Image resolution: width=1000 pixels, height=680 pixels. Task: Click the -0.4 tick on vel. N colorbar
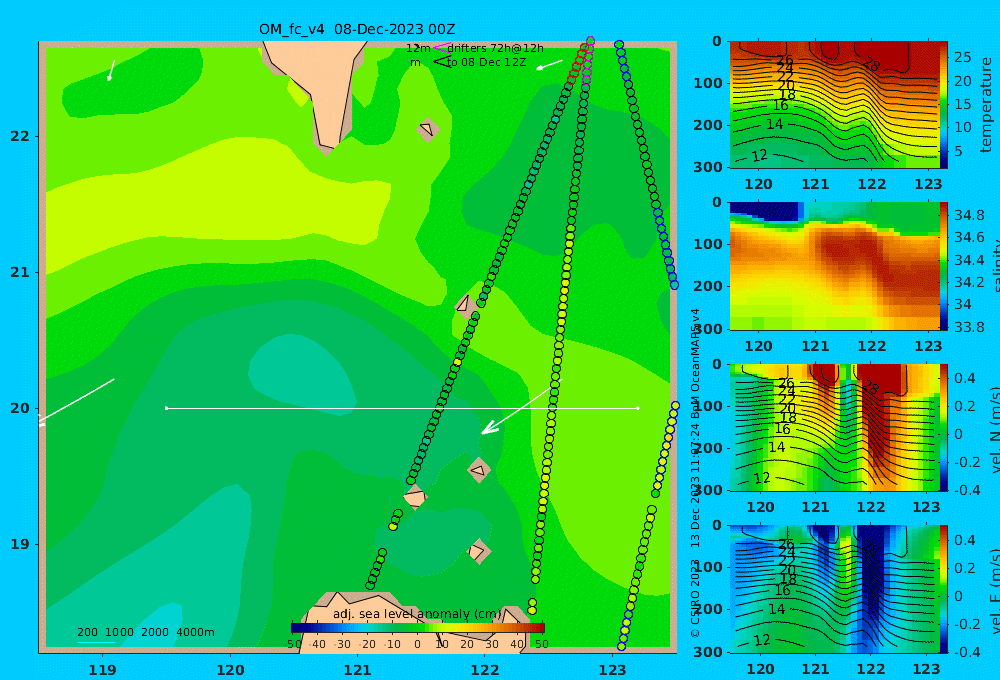(x=967, y=490)
